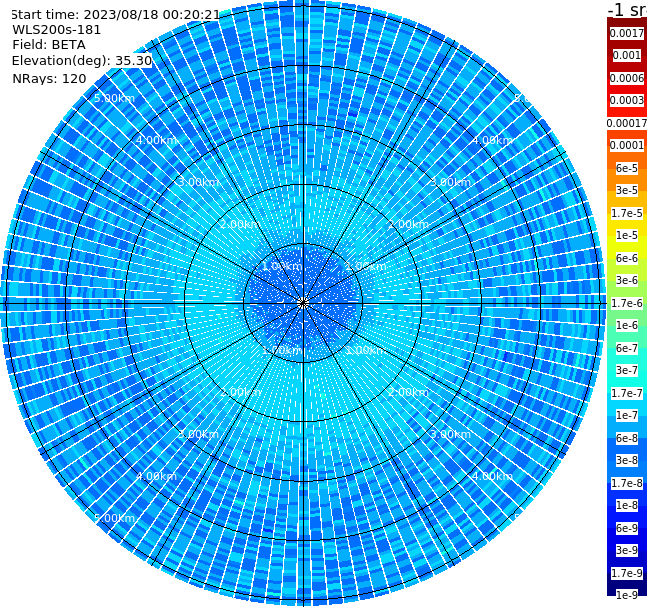Select the 1e-7 colorbar value
This screenshot has width=647, height=607.
click(627, 415)
